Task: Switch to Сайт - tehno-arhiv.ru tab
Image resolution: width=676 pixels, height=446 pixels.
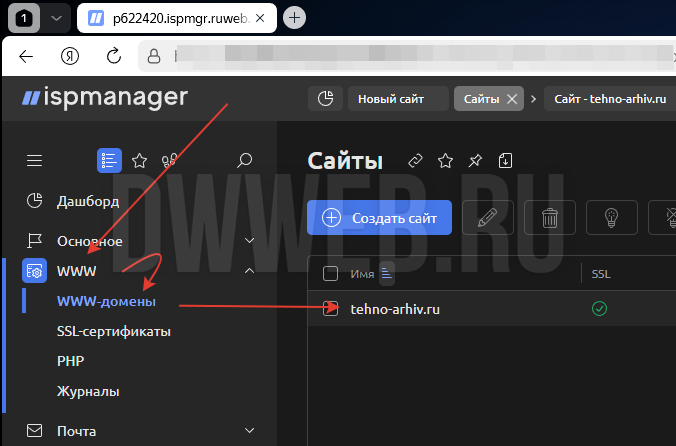Action: tap(610, 99)
